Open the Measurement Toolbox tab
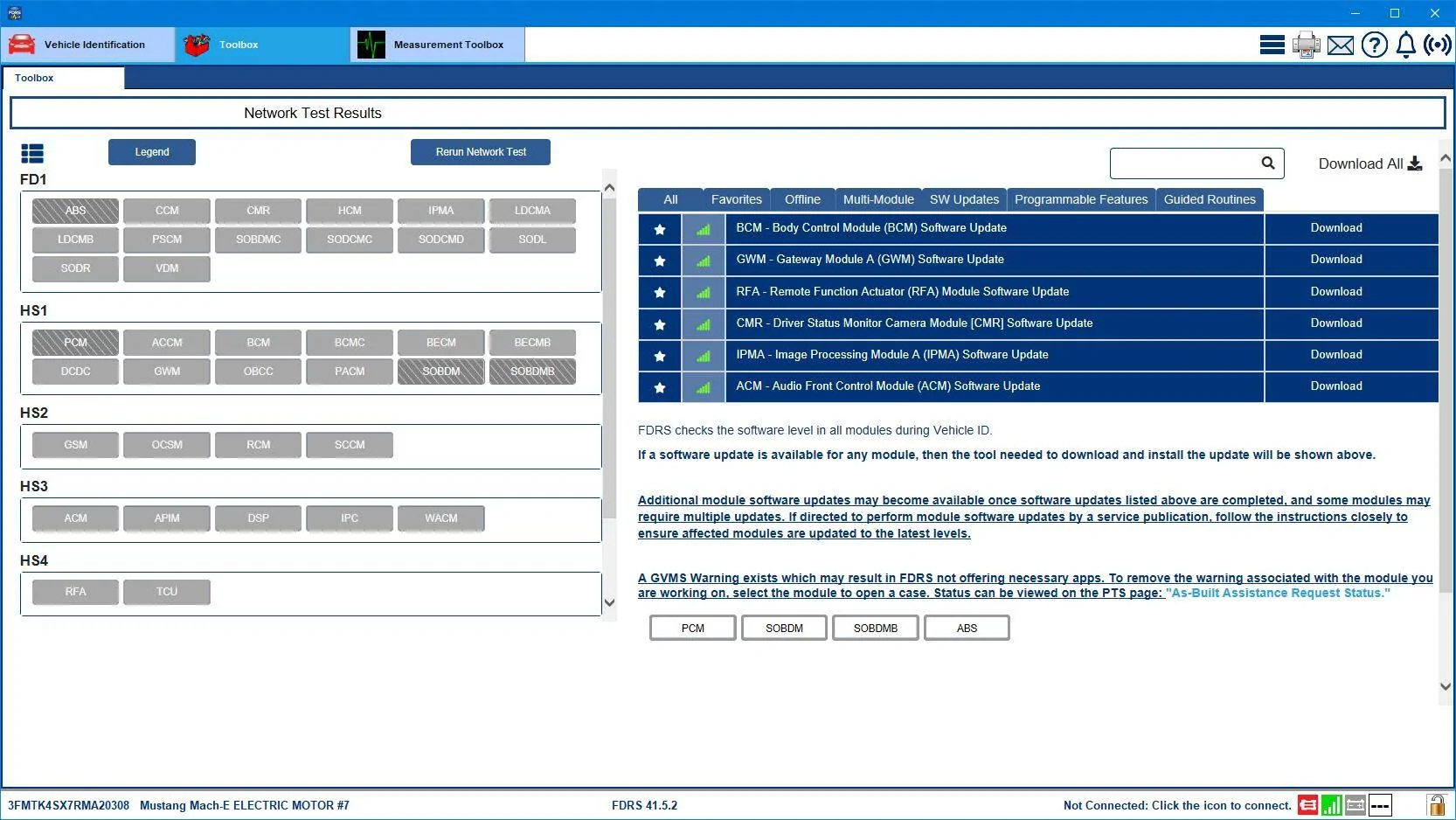The width and height of the screenshot is (1456, 820). (437, 45)
